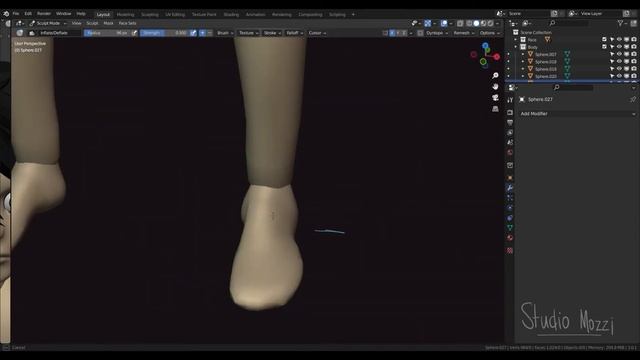The width and height of the screenshot is (640, 360).
Task: Open the Brush settings dropdown
Action: click(x=225, y=33)
